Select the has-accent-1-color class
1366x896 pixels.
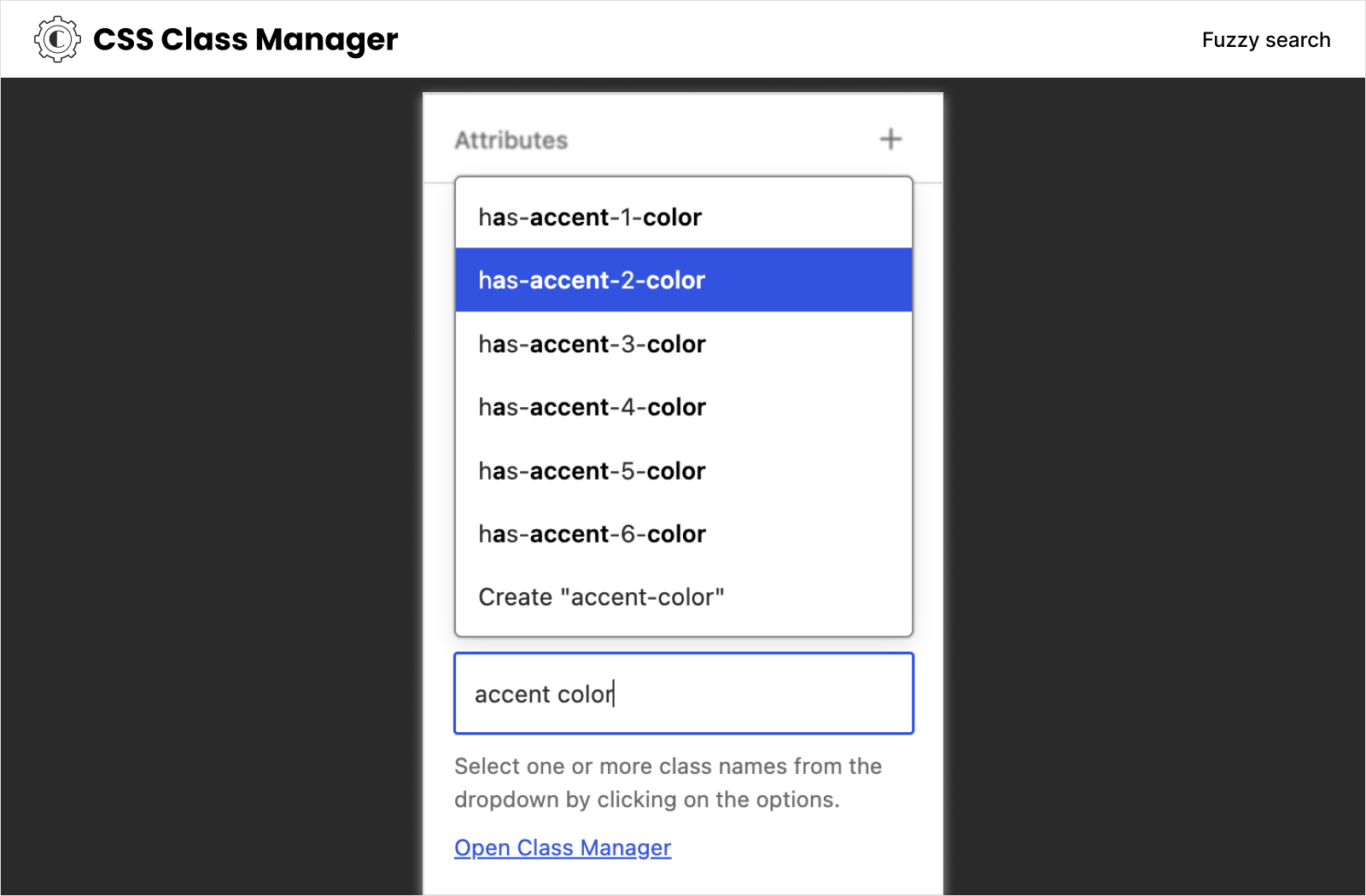pyautogui.click(x=589, y=217)
